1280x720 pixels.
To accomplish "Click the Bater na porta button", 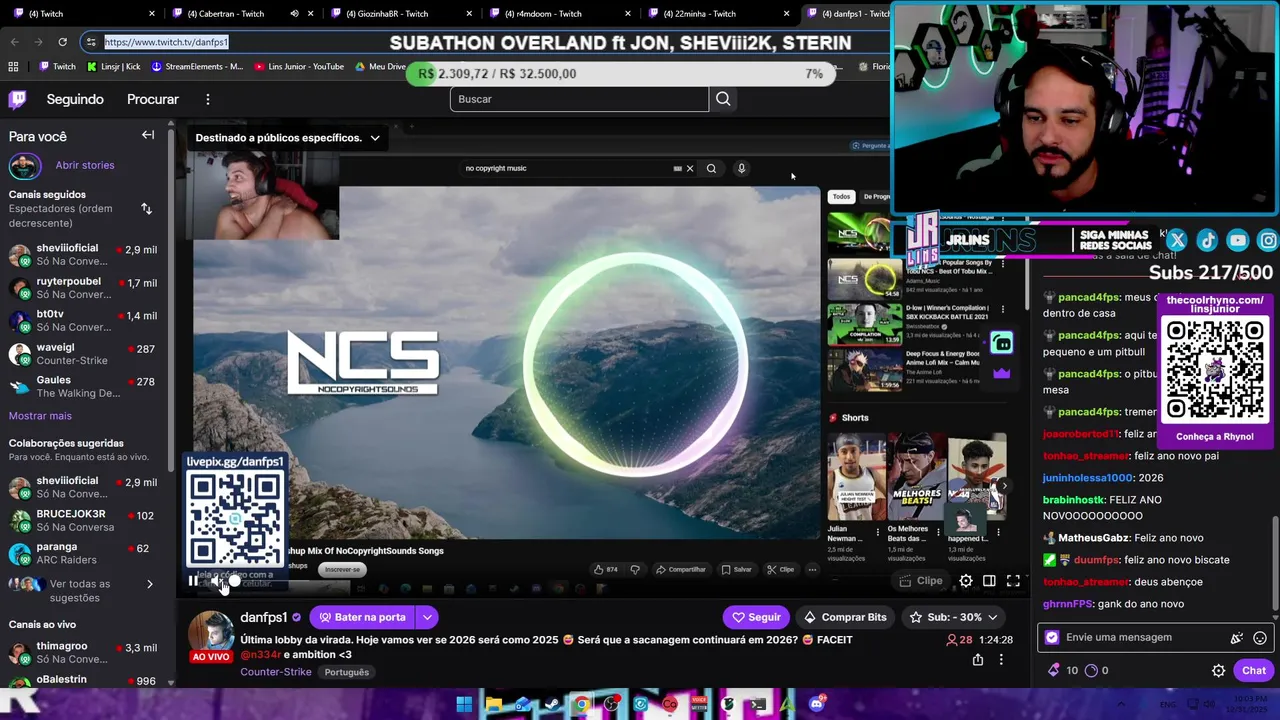I will [362, 617].
